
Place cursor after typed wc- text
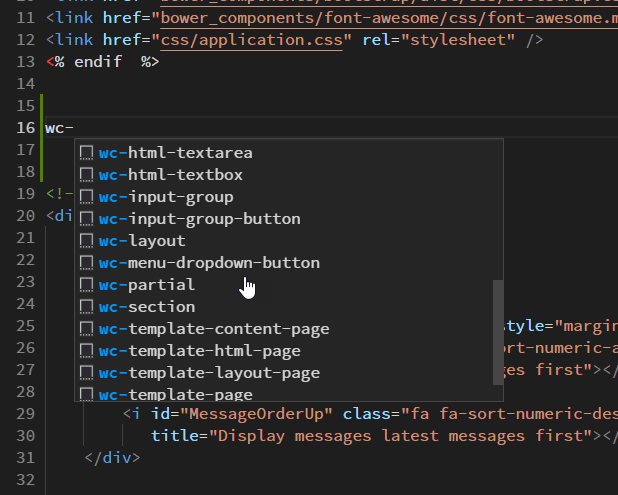(74, 128)
